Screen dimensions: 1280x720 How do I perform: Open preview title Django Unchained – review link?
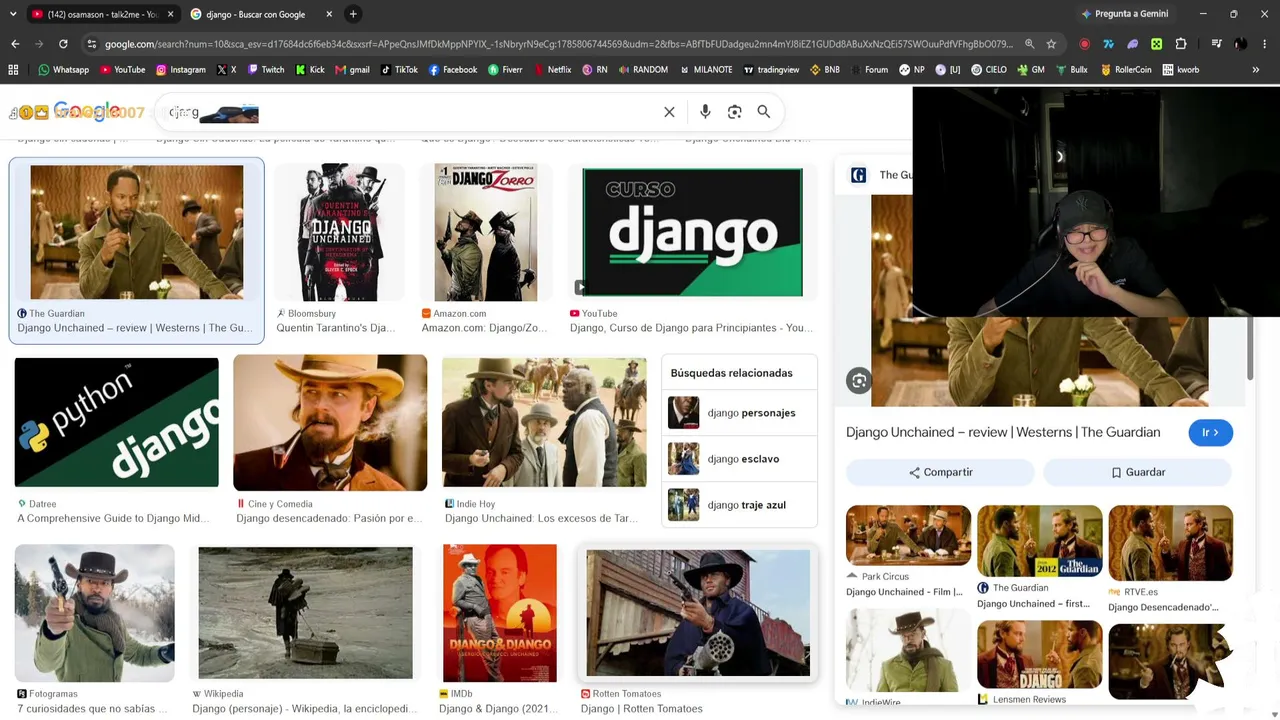coord(1003,432)
